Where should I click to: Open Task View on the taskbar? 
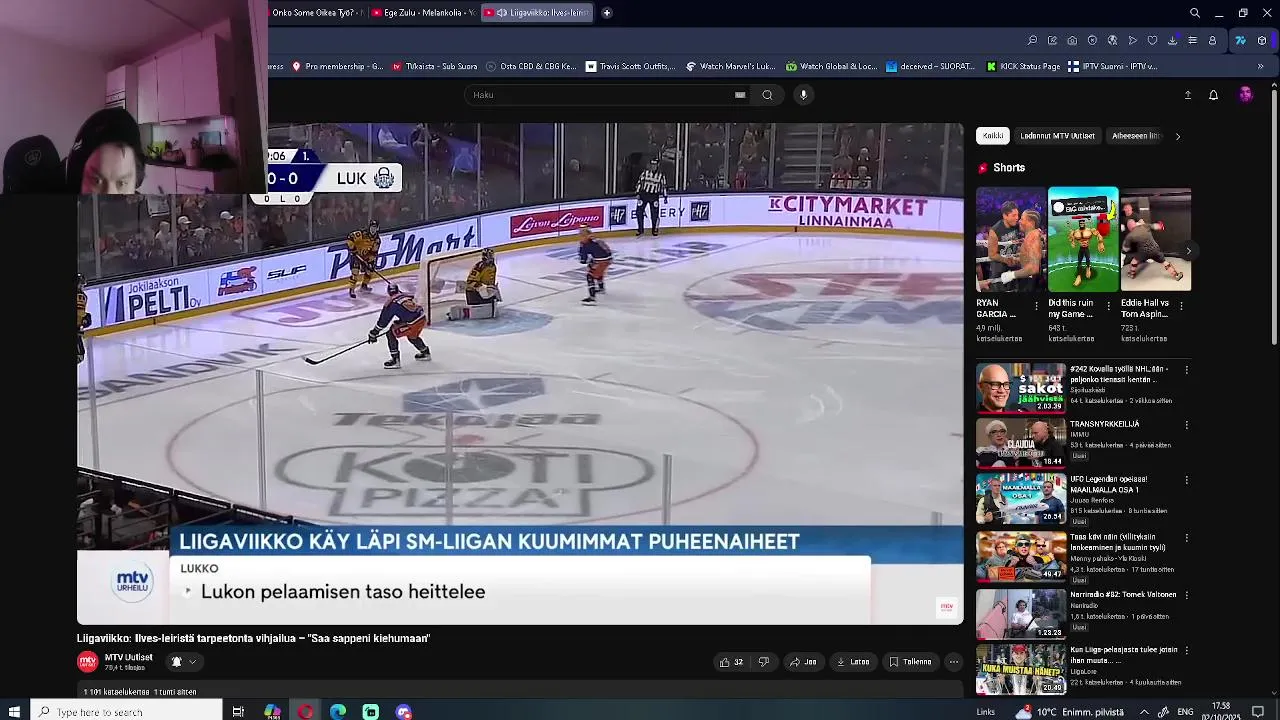238,712
